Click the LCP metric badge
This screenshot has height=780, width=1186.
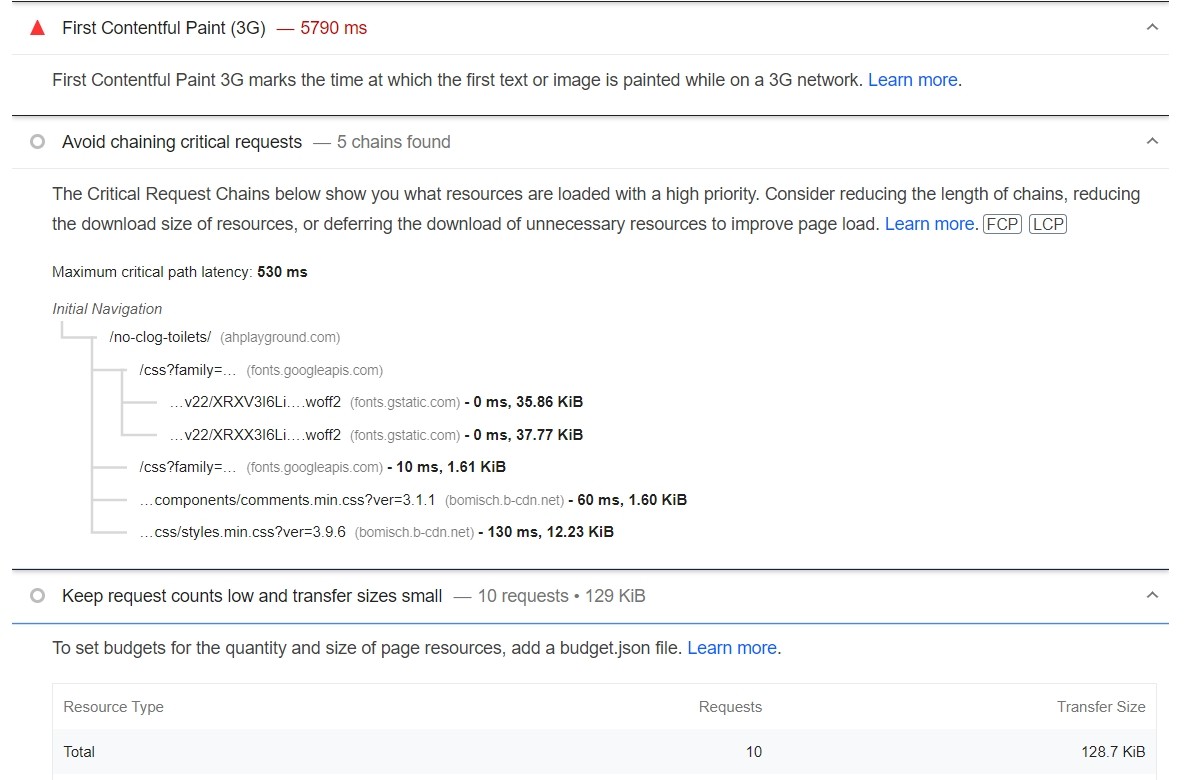[x=1048, y=224]
